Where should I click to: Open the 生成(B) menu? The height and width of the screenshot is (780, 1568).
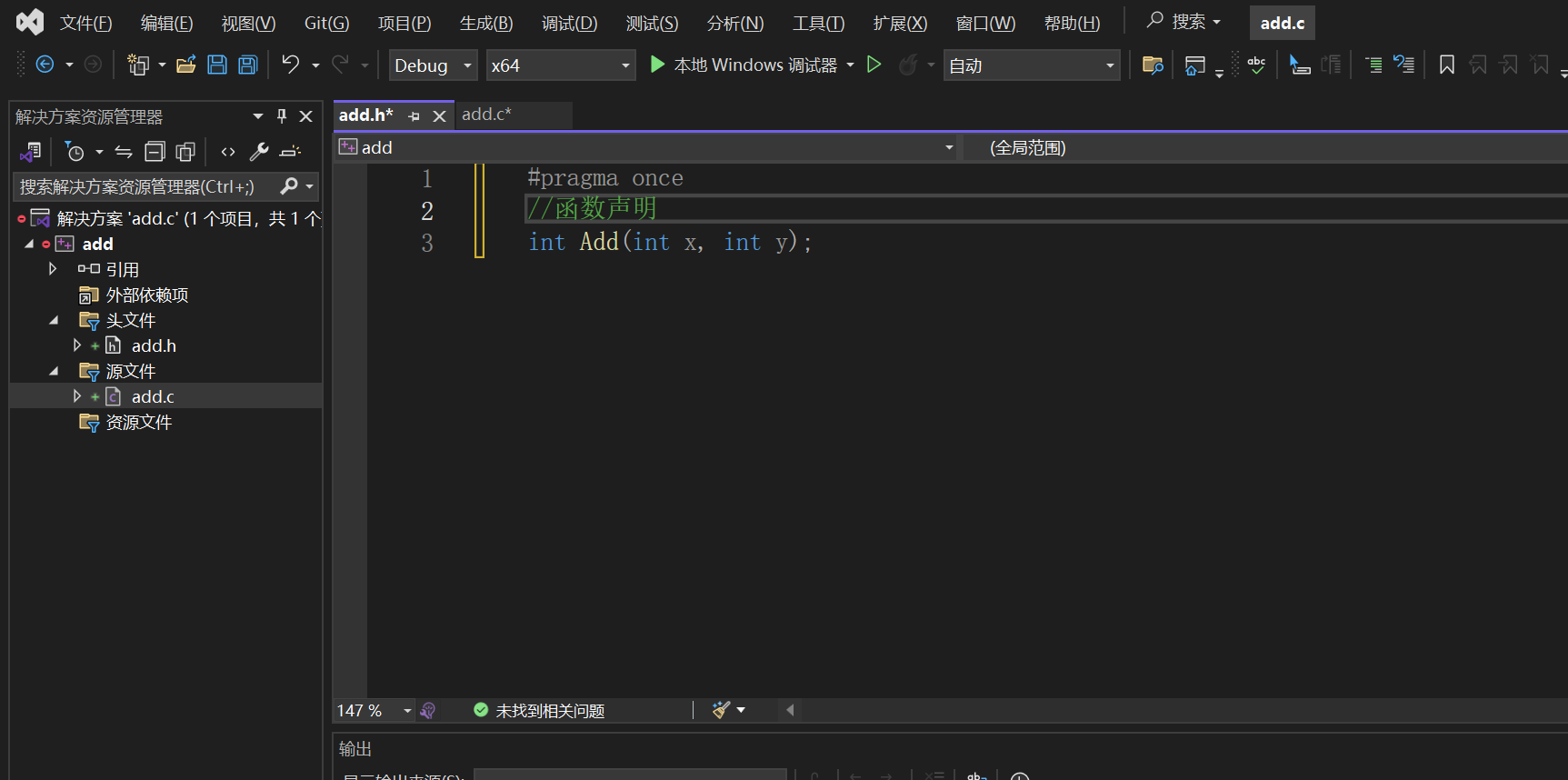point(486,23)
